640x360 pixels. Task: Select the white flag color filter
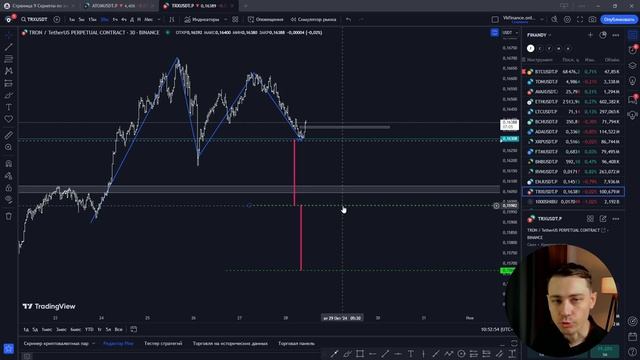530,49
